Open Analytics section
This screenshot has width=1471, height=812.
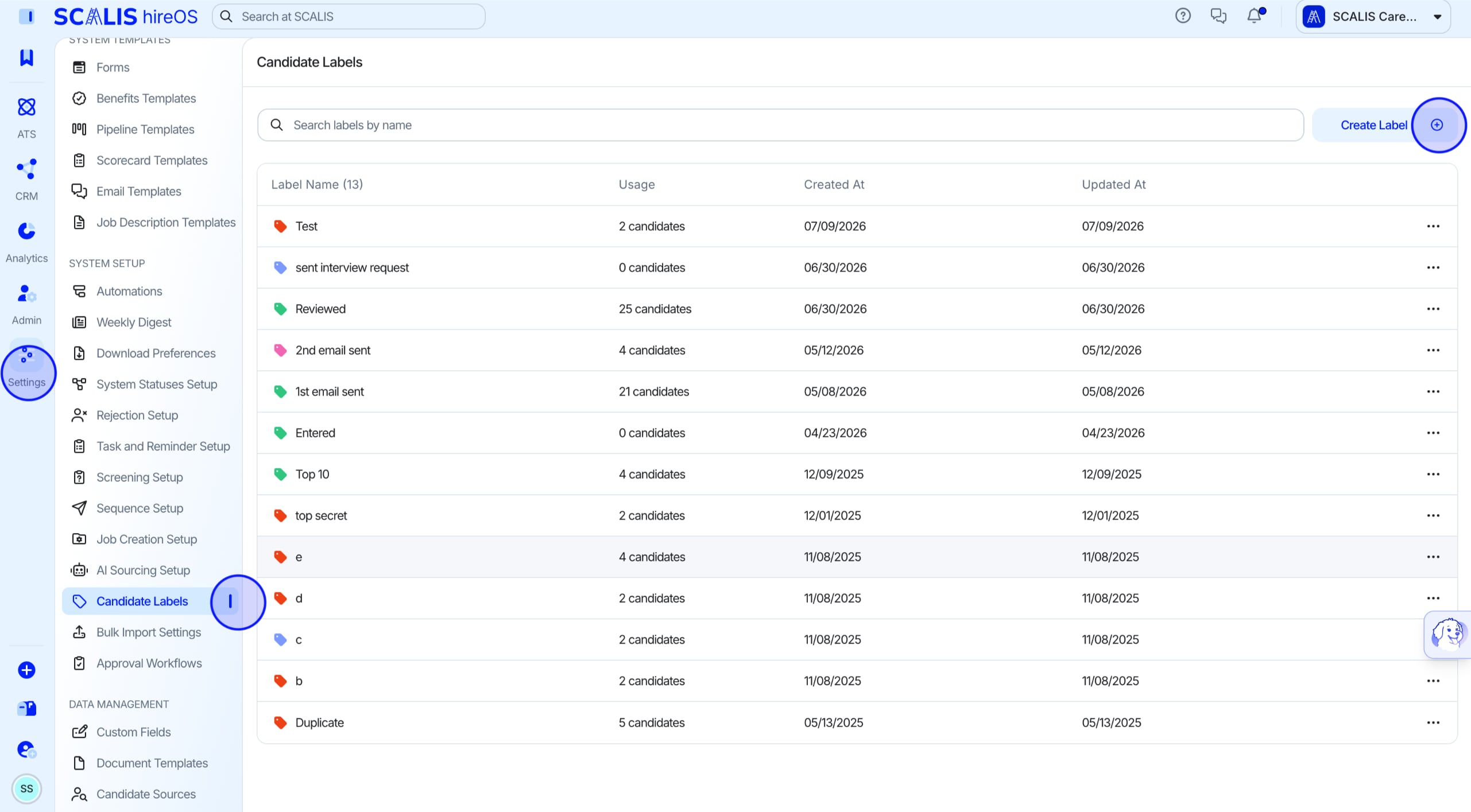tap(26, 242)
